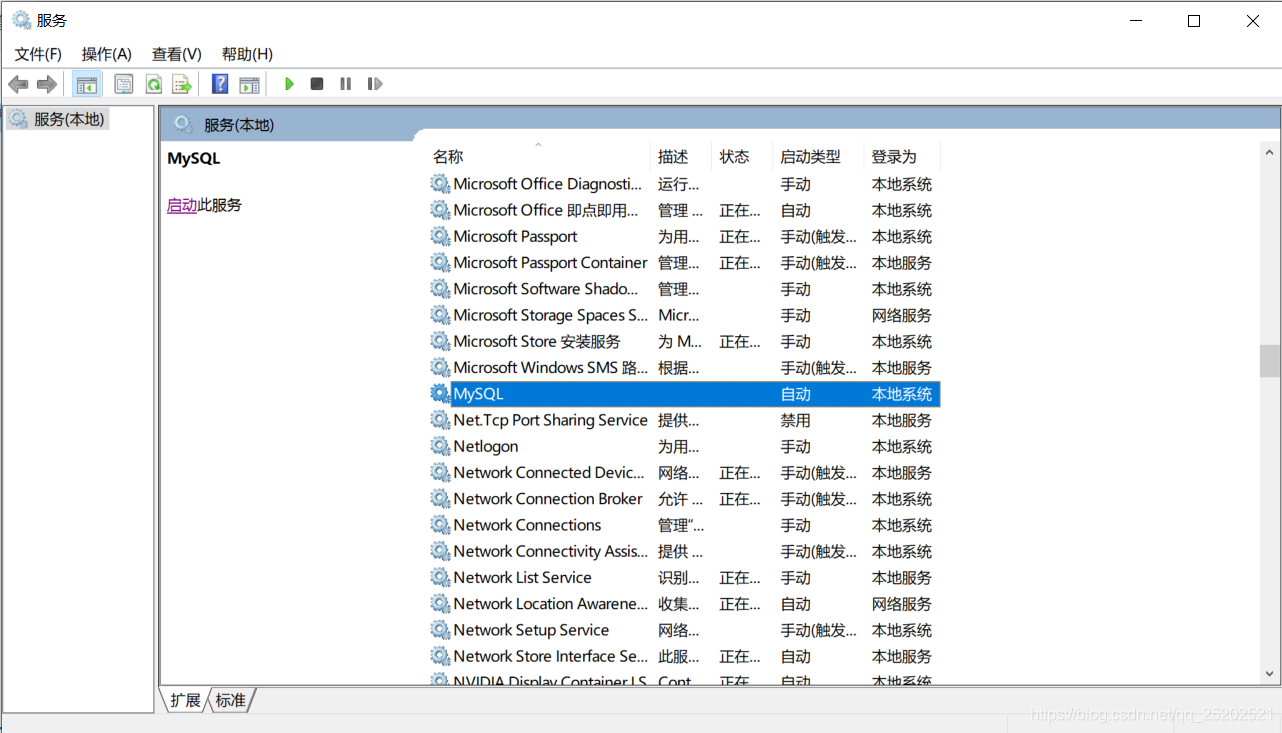Click 自动 startup type in MySQL row
This screenshot has height=733, width=1282.
(x=796, y=394)
